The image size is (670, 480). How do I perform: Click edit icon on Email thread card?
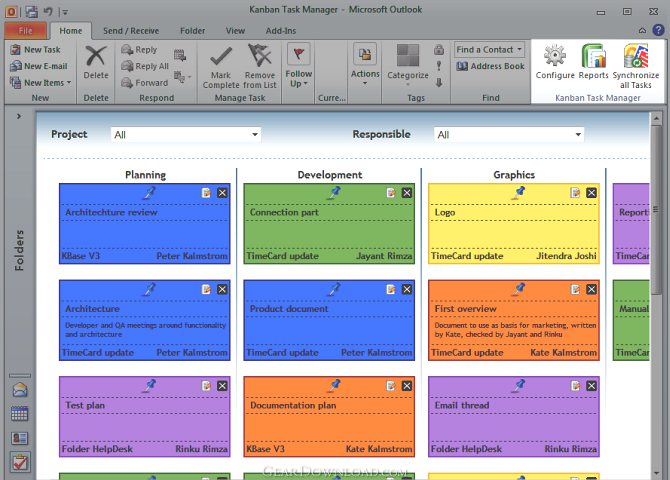(x=575, y=386)
